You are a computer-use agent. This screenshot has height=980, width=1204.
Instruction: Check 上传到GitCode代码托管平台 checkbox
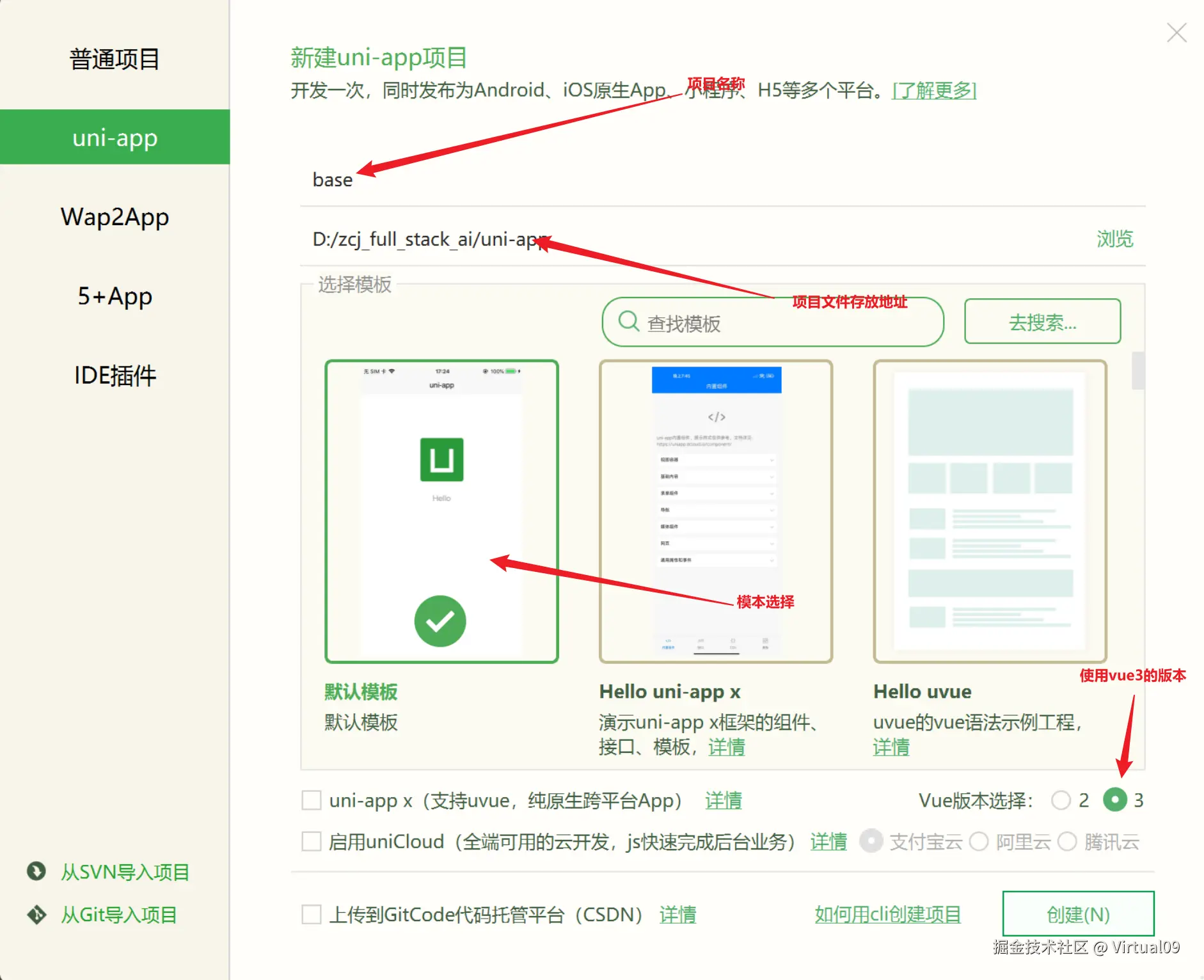(x=312, y=914)
